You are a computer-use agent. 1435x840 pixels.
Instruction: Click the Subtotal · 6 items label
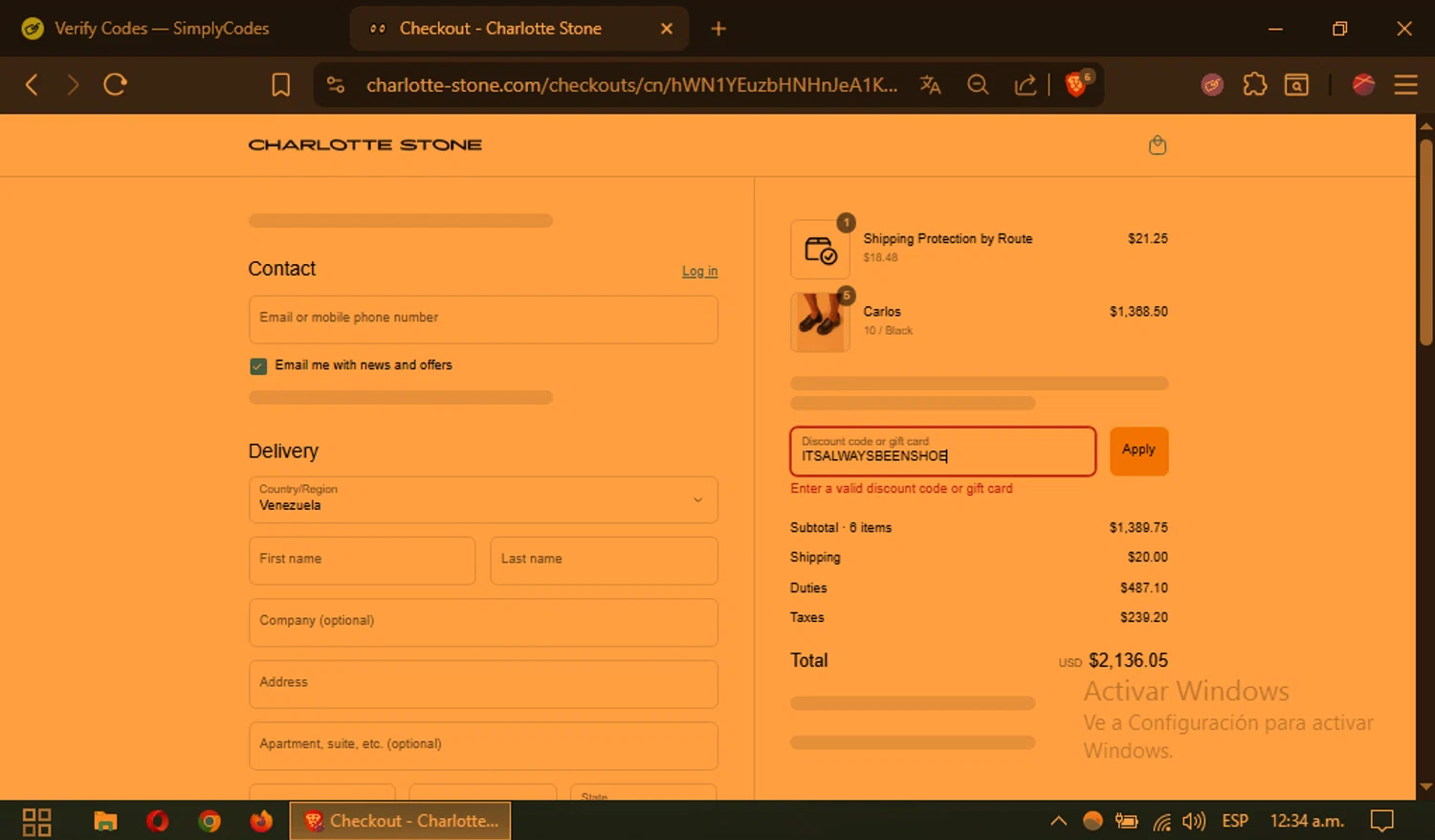point(841,528)
